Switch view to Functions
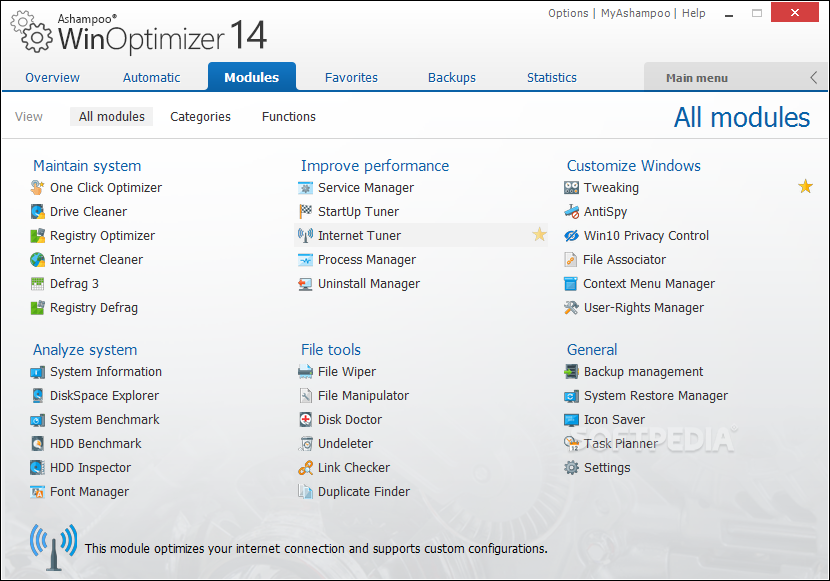Image resolution: width=830 pixels, height=581 pixels. tap(288, 116)
